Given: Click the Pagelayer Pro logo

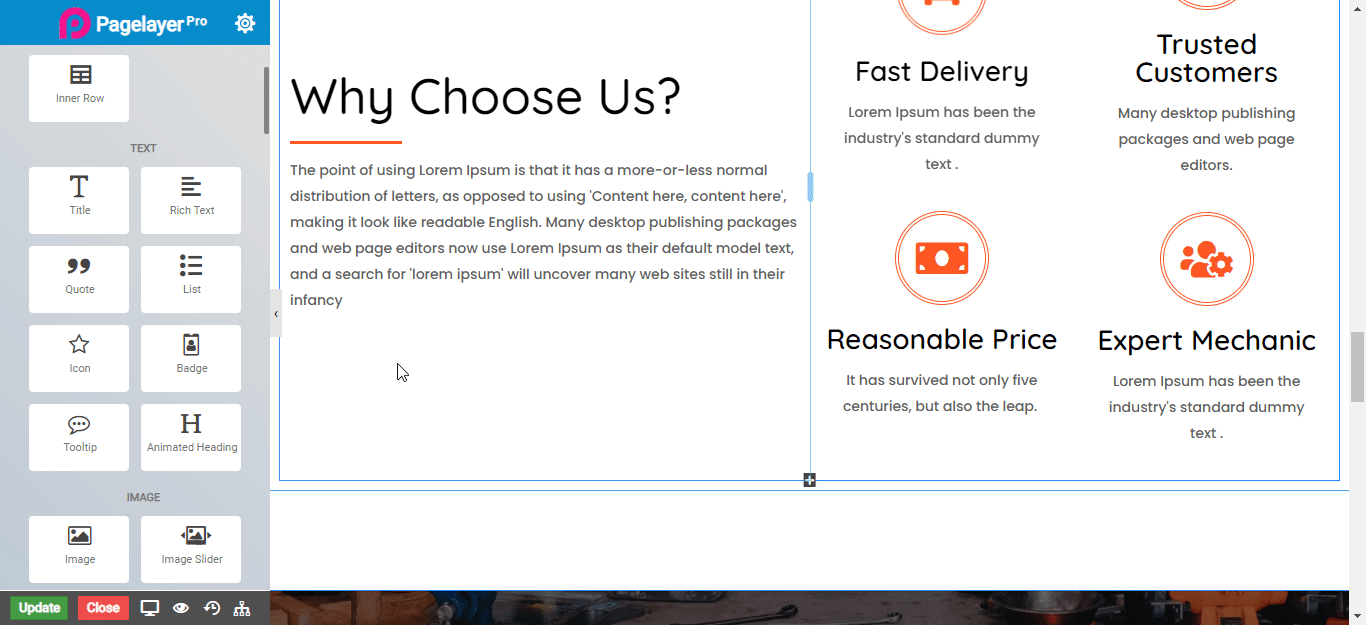Looking at the screenshot, I should (x=132, y=23).
